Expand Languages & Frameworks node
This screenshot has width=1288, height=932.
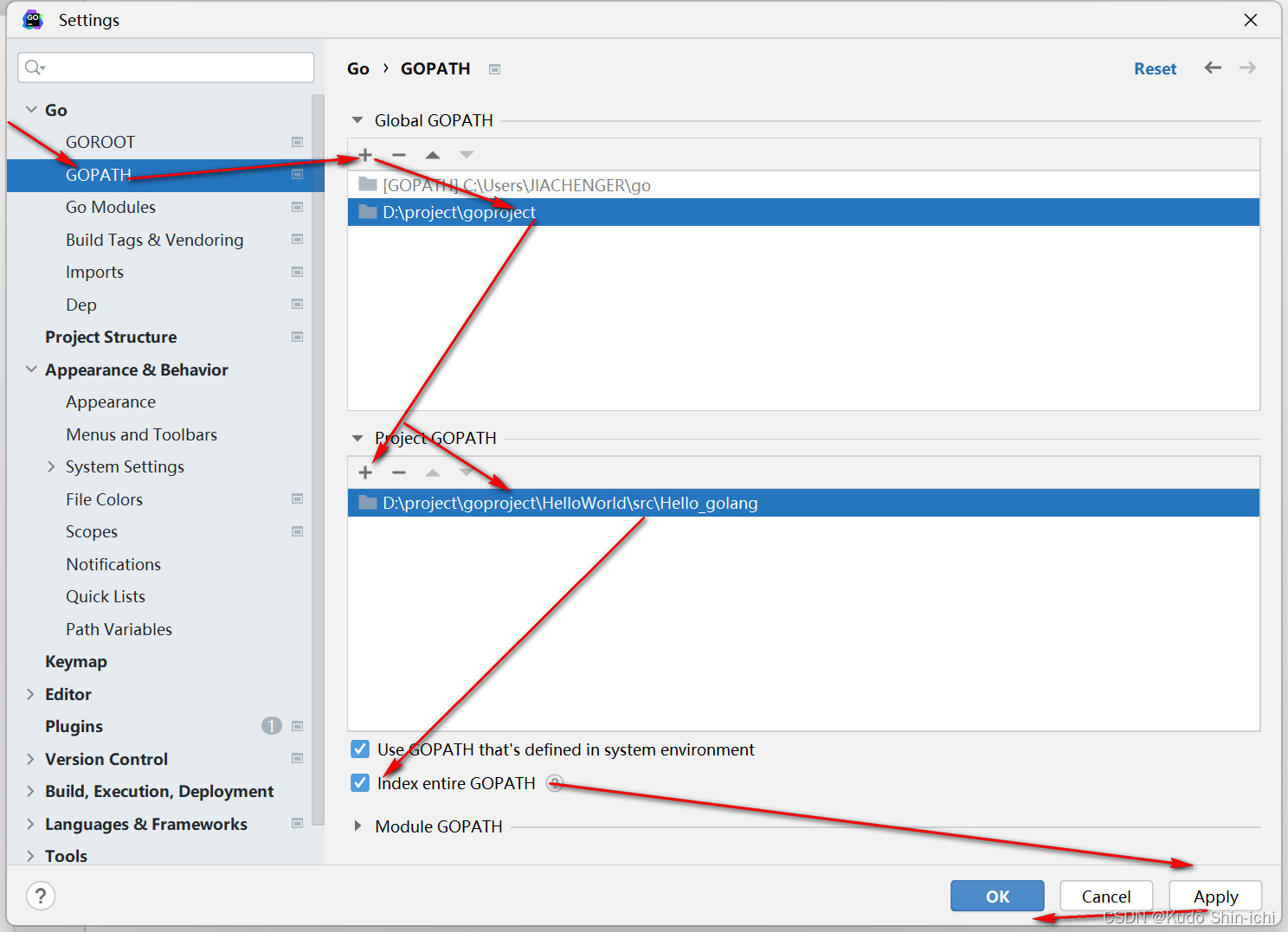click(x=31, y=824)
